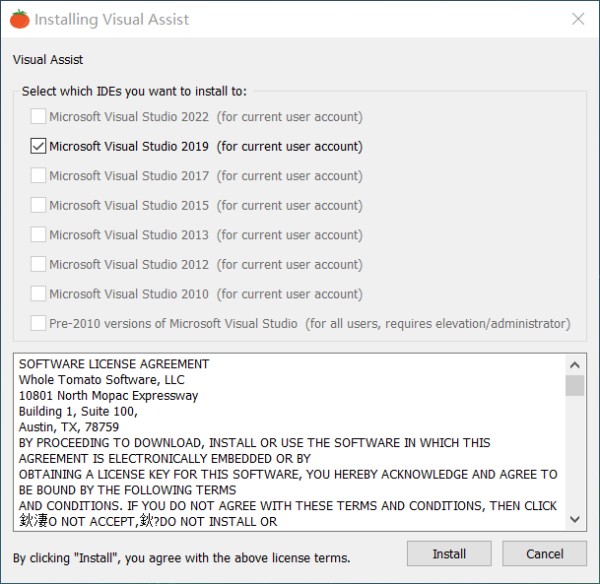Click the Install button
600x584 pixels.
pos(449,554)
